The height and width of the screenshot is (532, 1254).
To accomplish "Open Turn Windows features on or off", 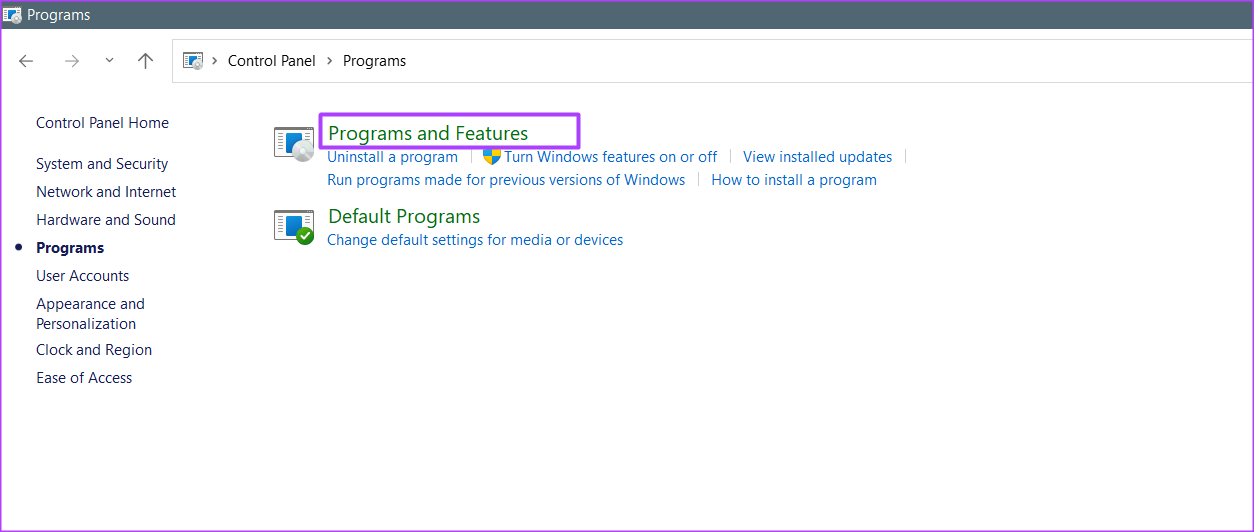I will [610, 157].
